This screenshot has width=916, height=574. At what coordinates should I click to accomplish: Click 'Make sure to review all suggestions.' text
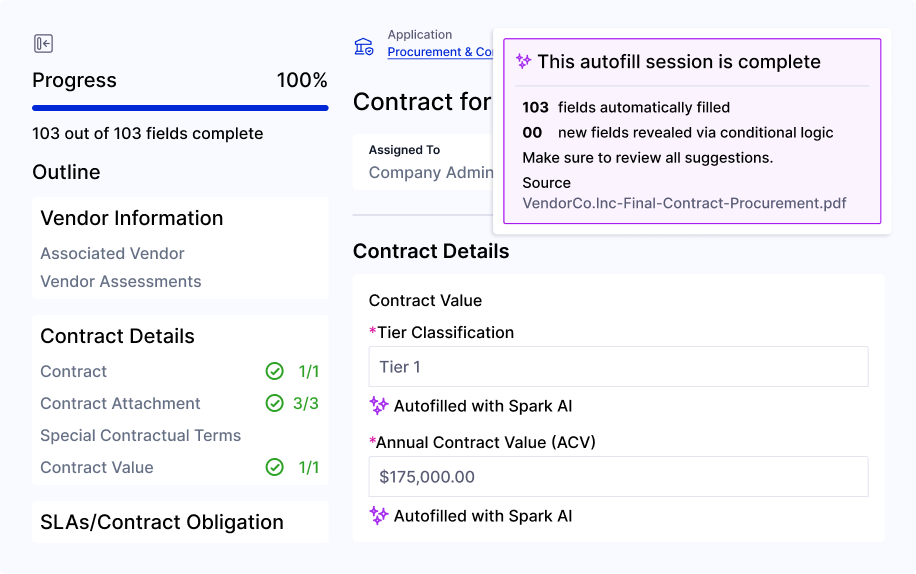(x=647, y=158)
